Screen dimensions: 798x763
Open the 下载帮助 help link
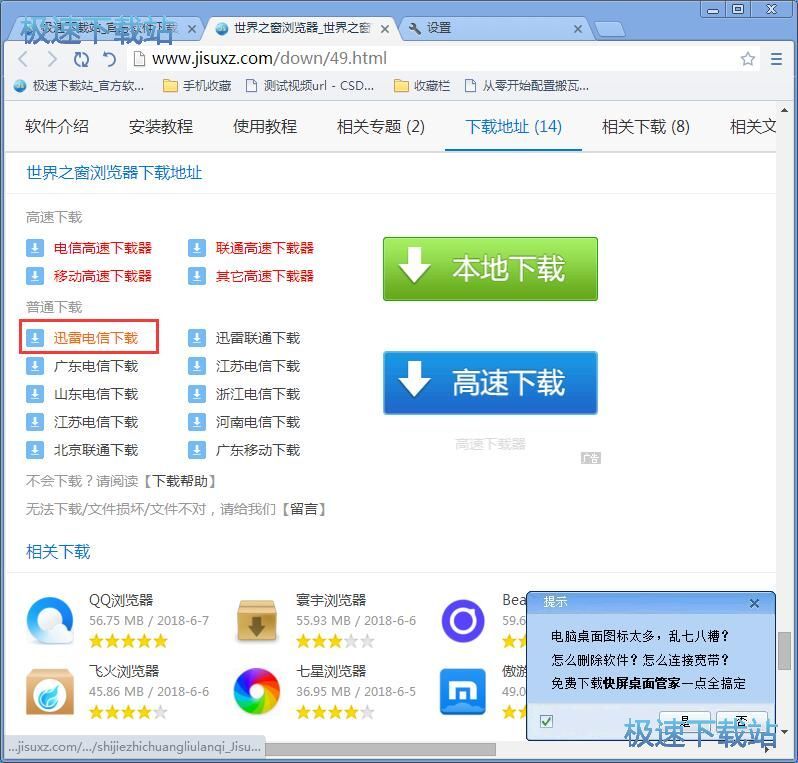point(180,481)
